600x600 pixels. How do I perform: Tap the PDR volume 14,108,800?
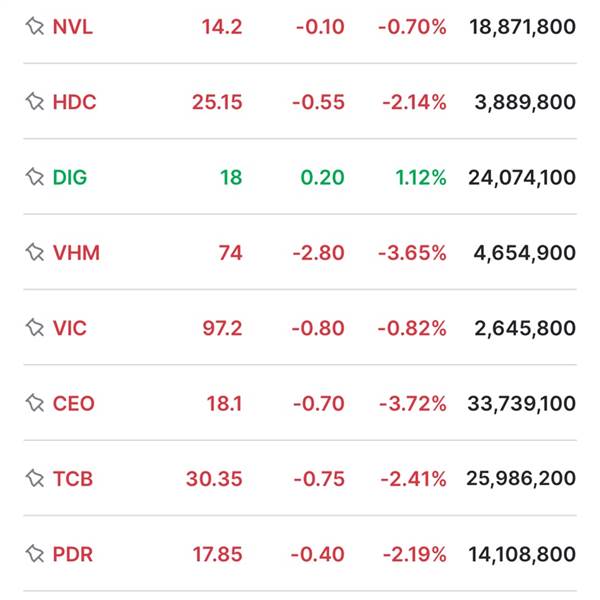click(x=522, y=554)
